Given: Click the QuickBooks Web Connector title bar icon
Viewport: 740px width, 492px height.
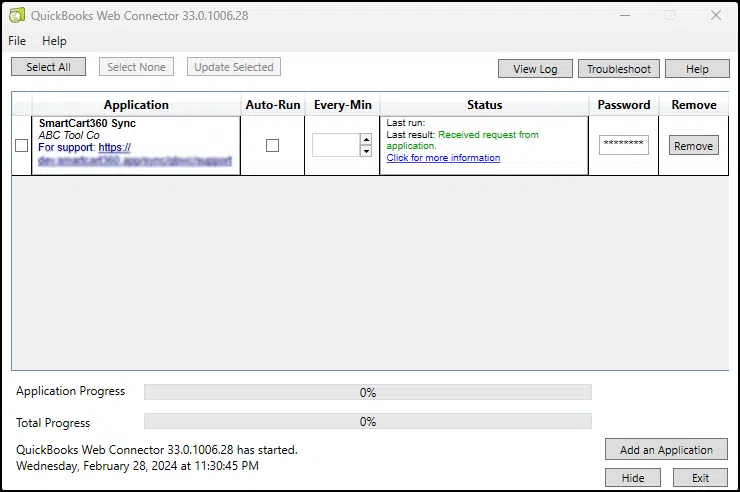Looking at the screenshot, I should pos(17,15).
